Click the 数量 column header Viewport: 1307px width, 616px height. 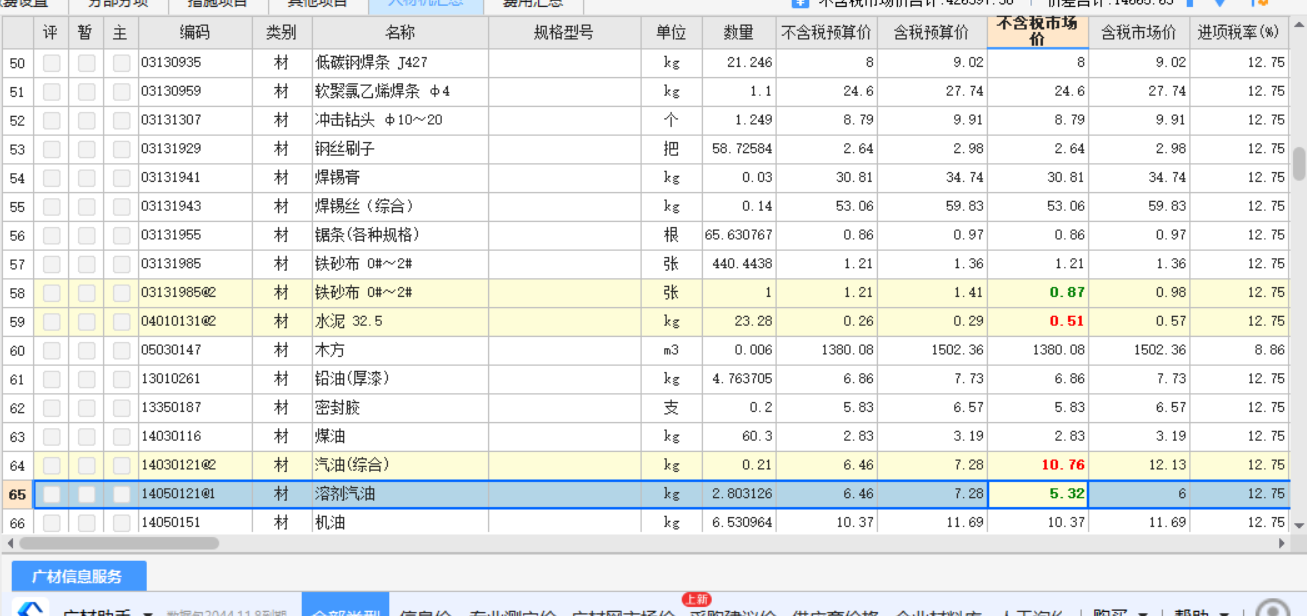(x=739, y=33)
